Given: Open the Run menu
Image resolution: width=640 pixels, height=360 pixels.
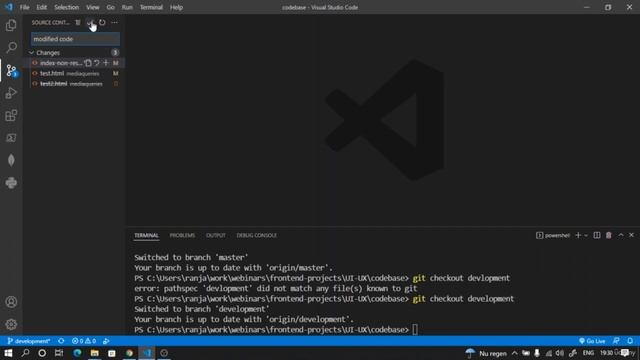Looking at the screenshot, I should 127,7.
